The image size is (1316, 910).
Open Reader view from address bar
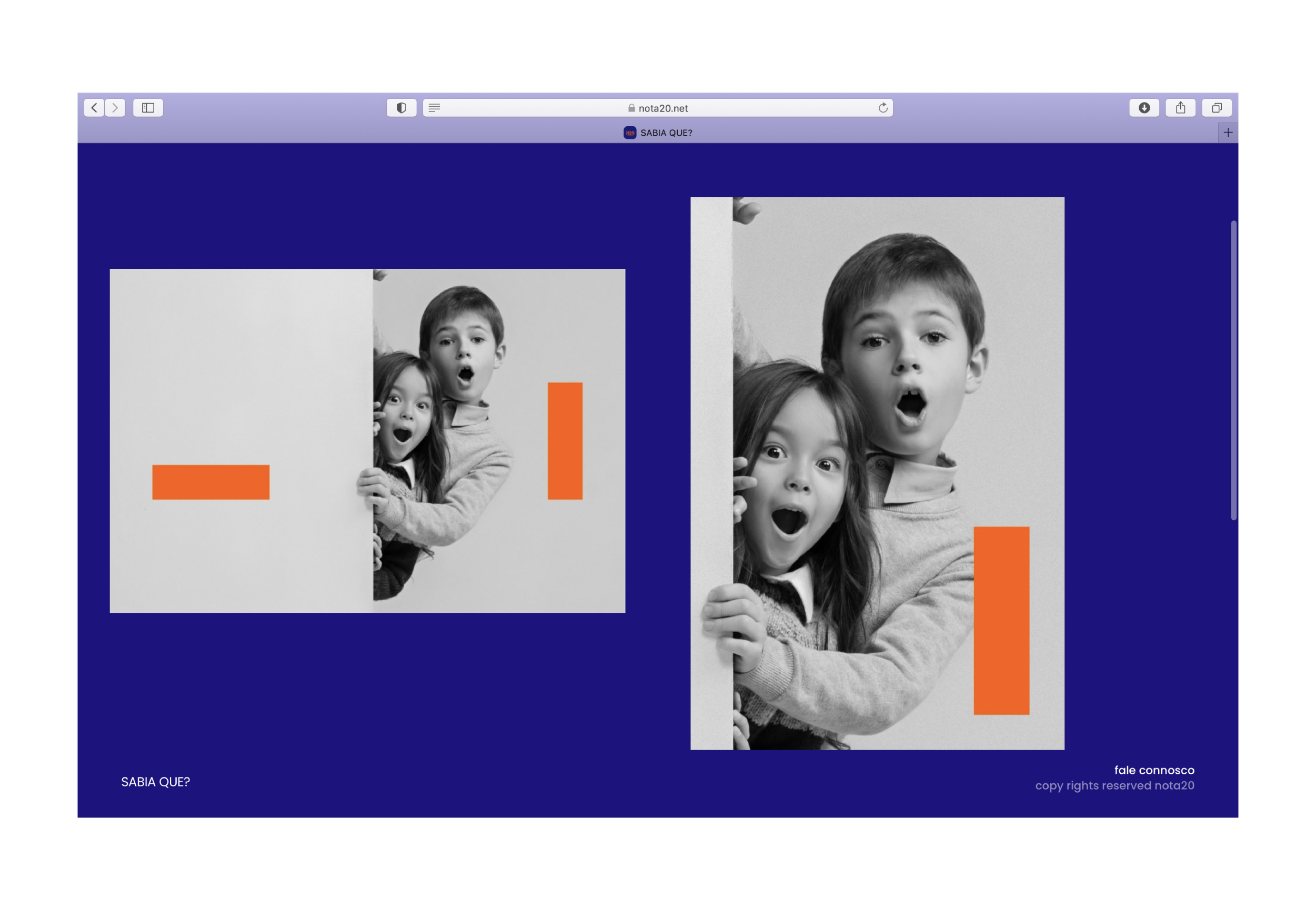435,108
